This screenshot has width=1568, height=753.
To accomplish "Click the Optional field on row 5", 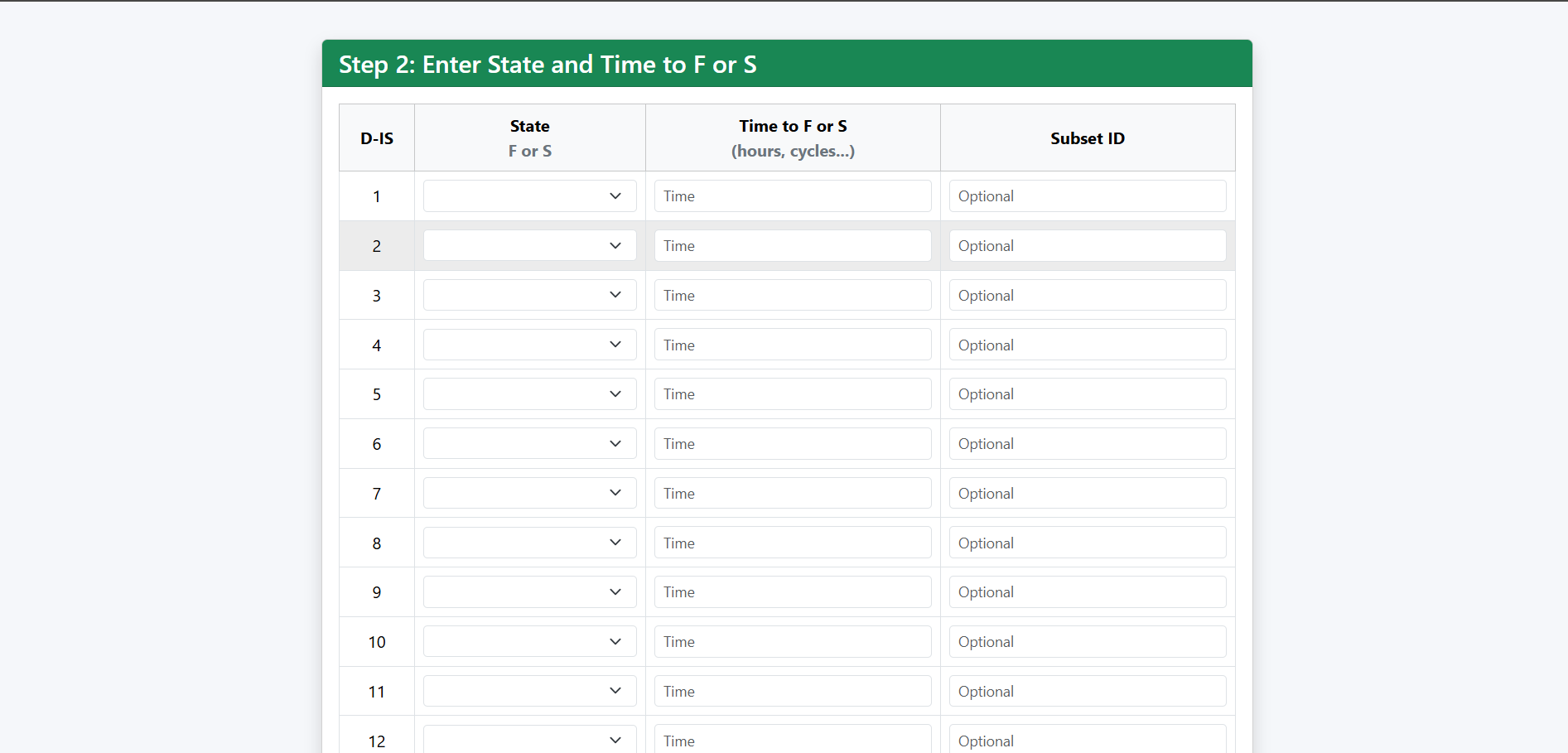I will pyautogui.click(x=1087, y=393).
